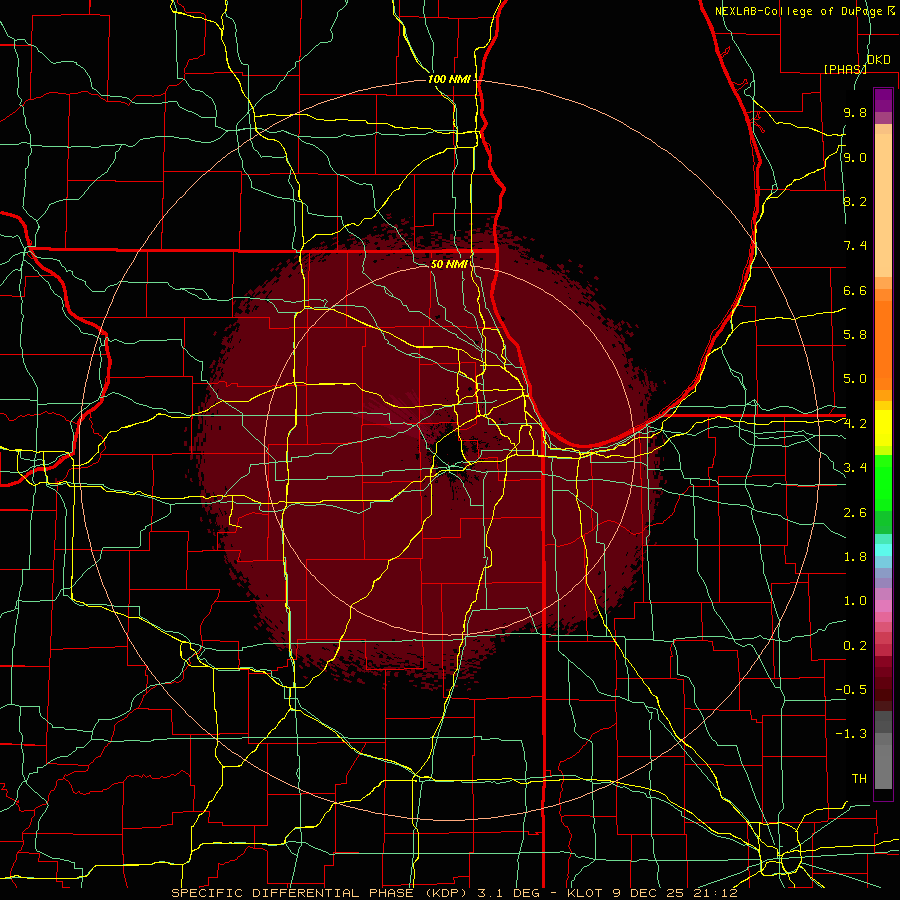Click the 3.4 color scale value
This screenshot has width=900, height=900.
(x=855, y=468)
